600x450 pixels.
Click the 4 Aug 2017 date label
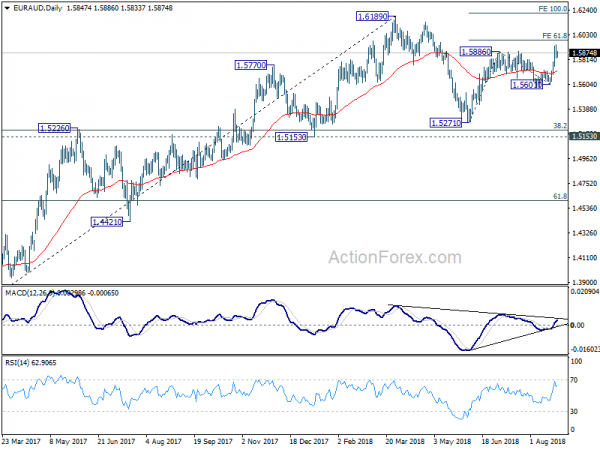[164, 442]
